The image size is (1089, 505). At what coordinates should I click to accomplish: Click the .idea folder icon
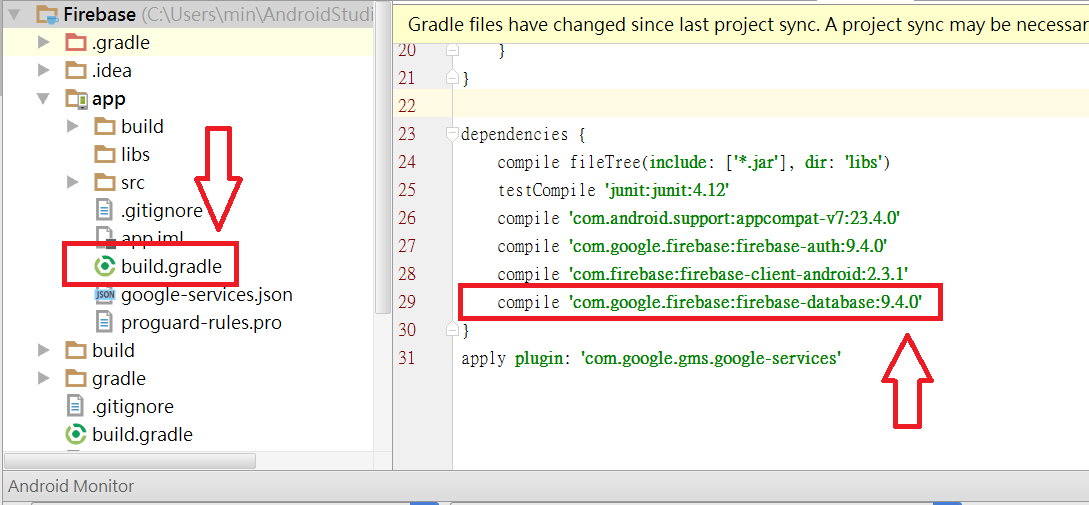point(75,70)
